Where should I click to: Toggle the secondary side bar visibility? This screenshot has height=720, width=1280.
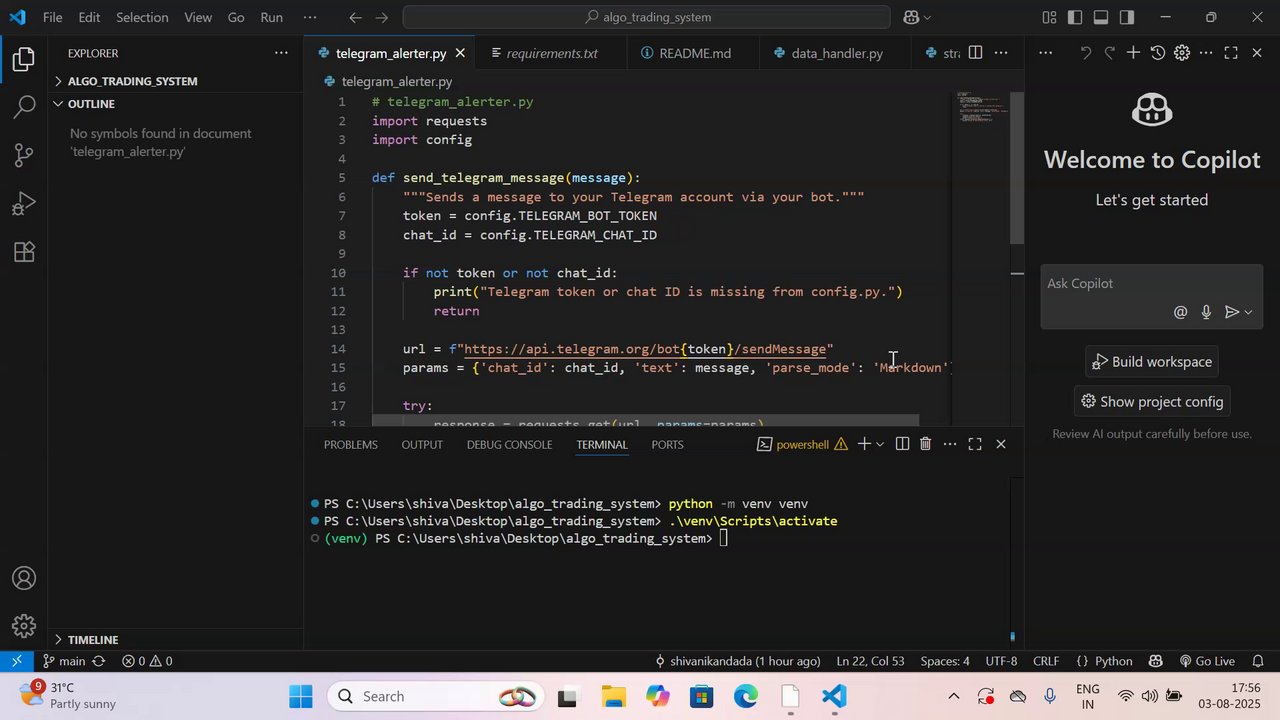1127,17
